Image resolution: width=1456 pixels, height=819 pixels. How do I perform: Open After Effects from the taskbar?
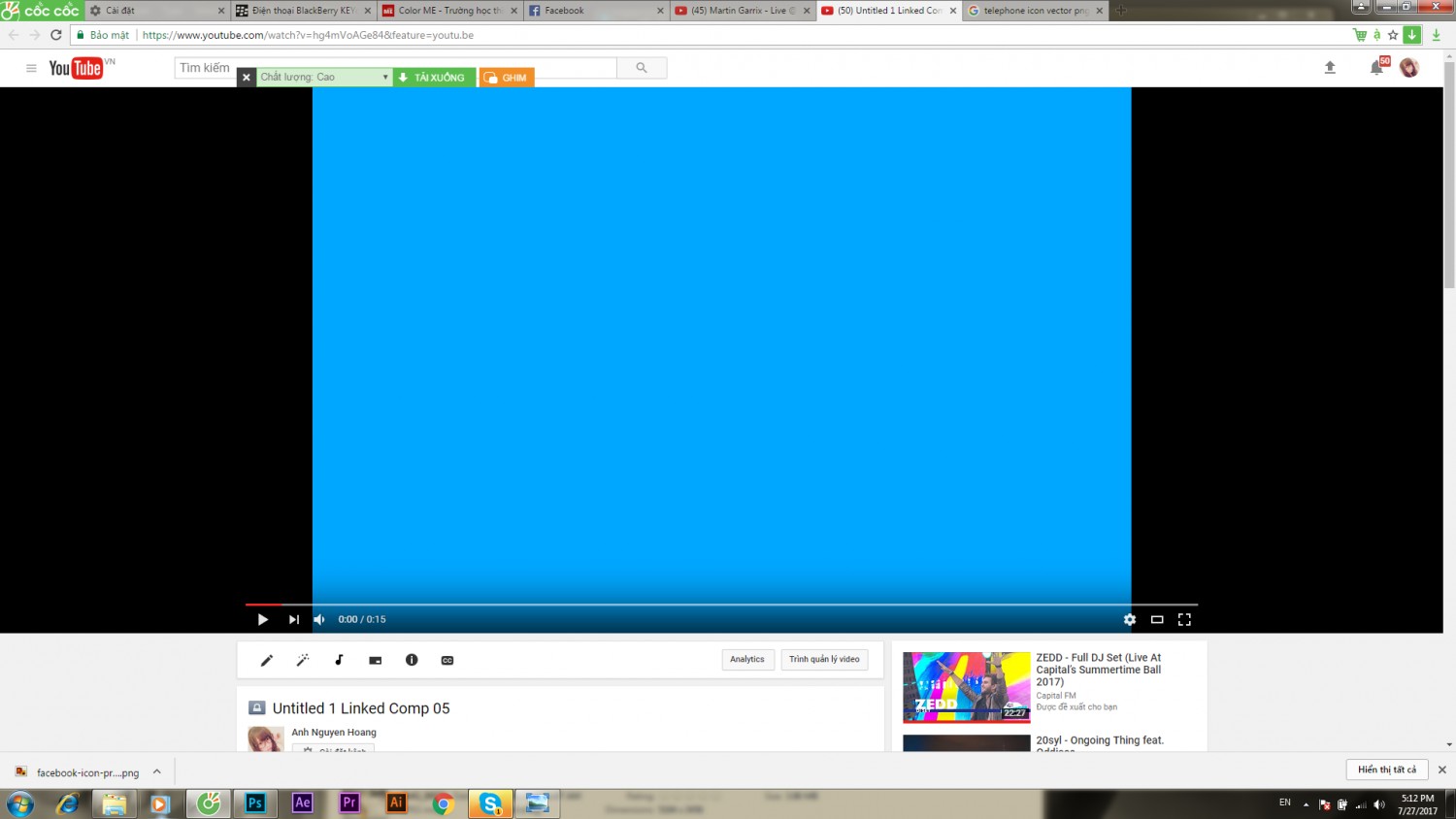(x=303, y=803)
